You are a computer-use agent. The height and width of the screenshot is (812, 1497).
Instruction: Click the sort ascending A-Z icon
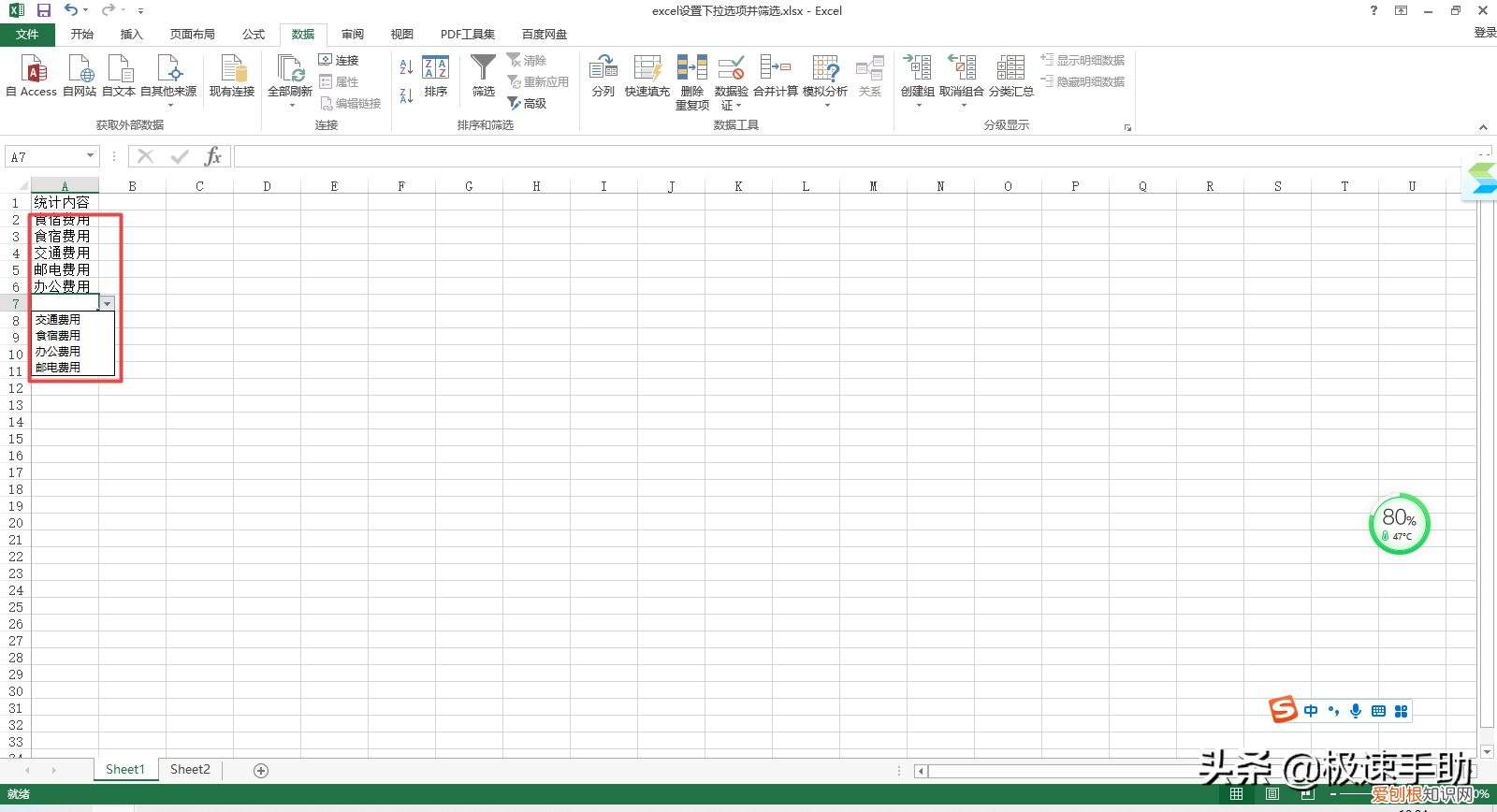[406, 67]
